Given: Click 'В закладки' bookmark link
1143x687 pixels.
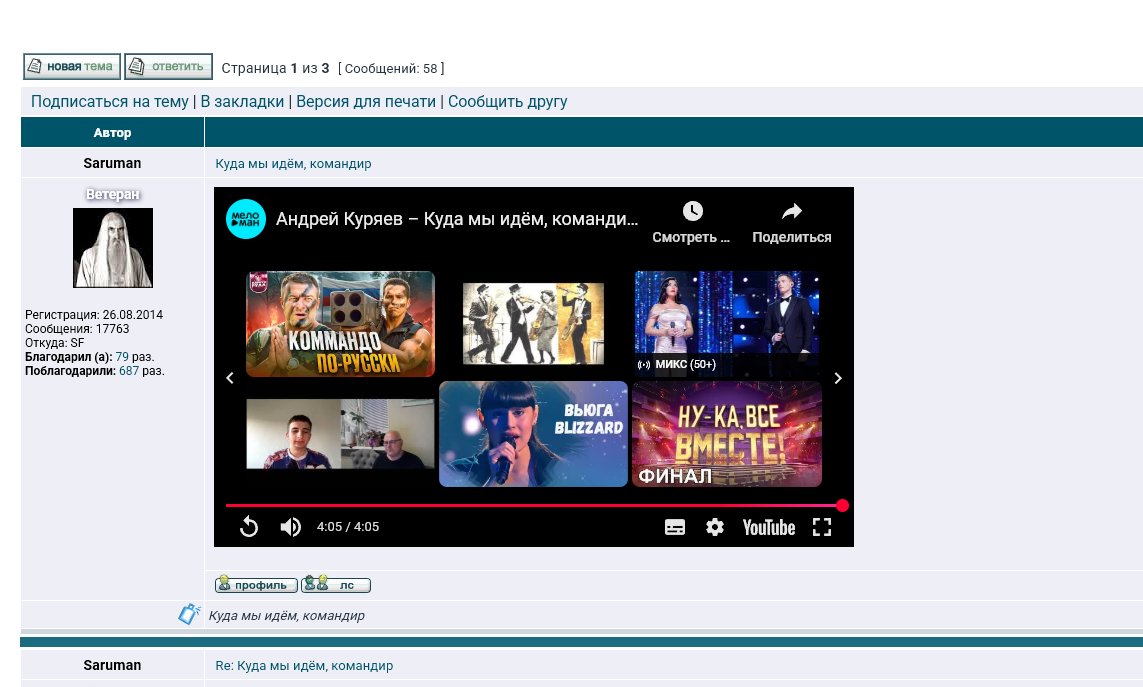Looking at the screenshot, I should coord(242,102).
